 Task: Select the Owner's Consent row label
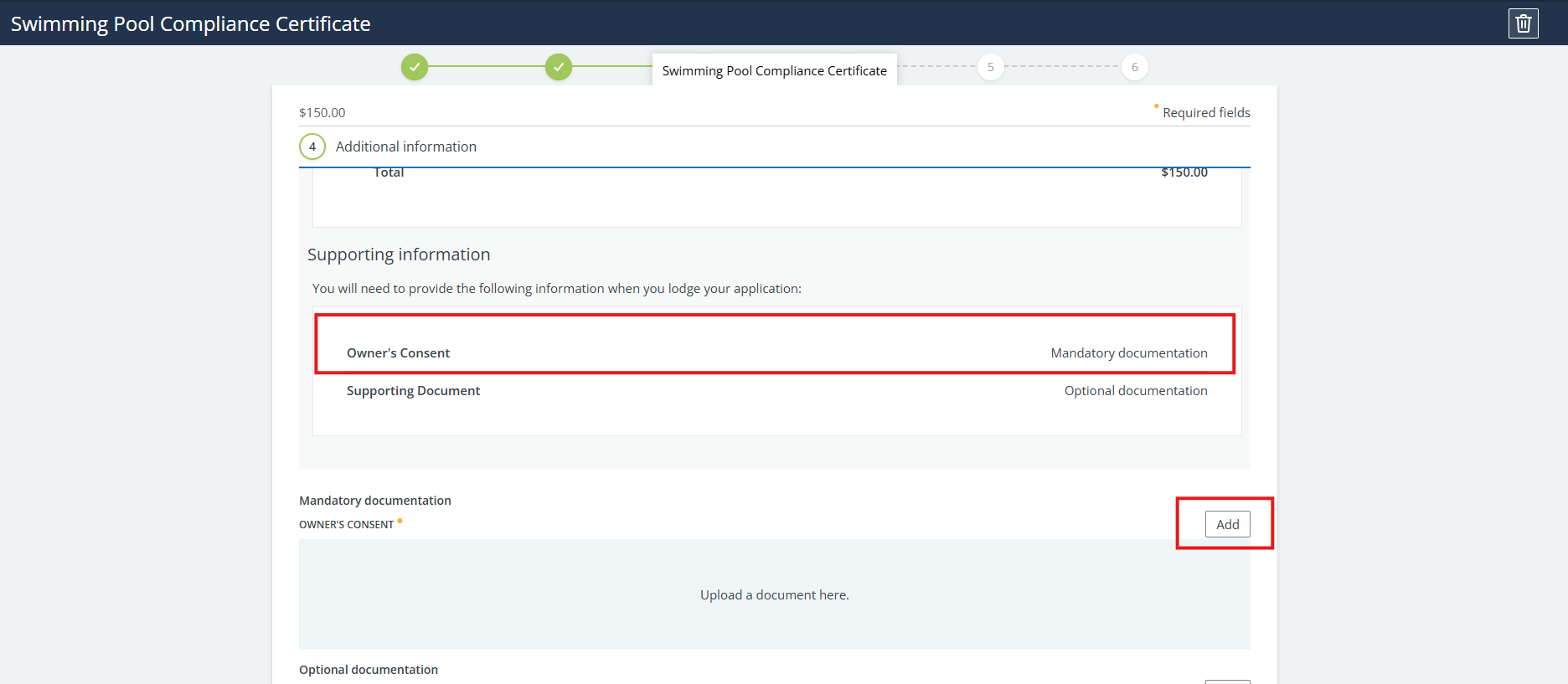398,353
